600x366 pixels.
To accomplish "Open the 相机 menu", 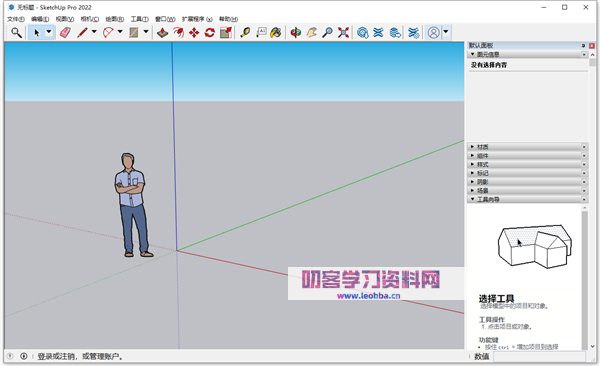I will pos(90,19).
